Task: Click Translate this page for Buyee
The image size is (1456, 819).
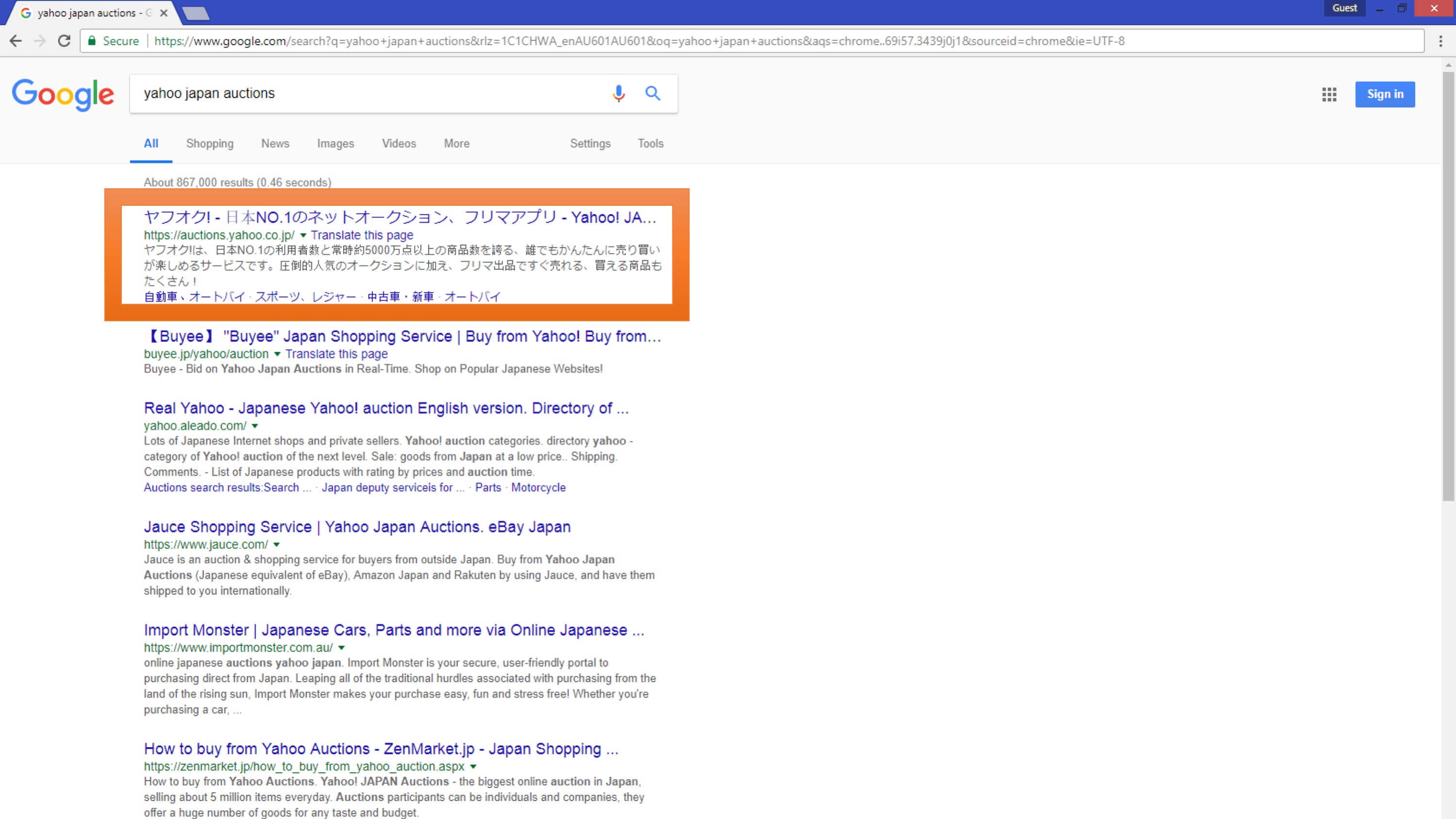Action: coord(336,354)
